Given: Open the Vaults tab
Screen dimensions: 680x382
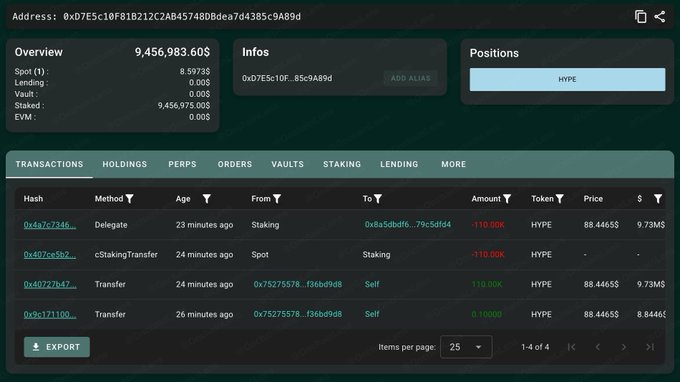Looking at the screenshot, I should pyautogui.click(x=288, y=164).
